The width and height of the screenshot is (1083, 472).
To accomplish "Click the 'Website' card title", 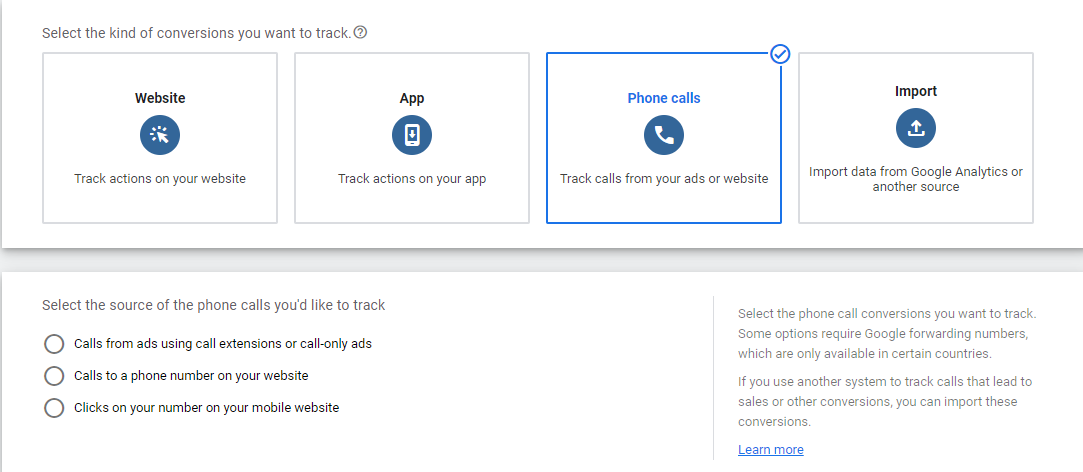I will click(x=160, y=98).
